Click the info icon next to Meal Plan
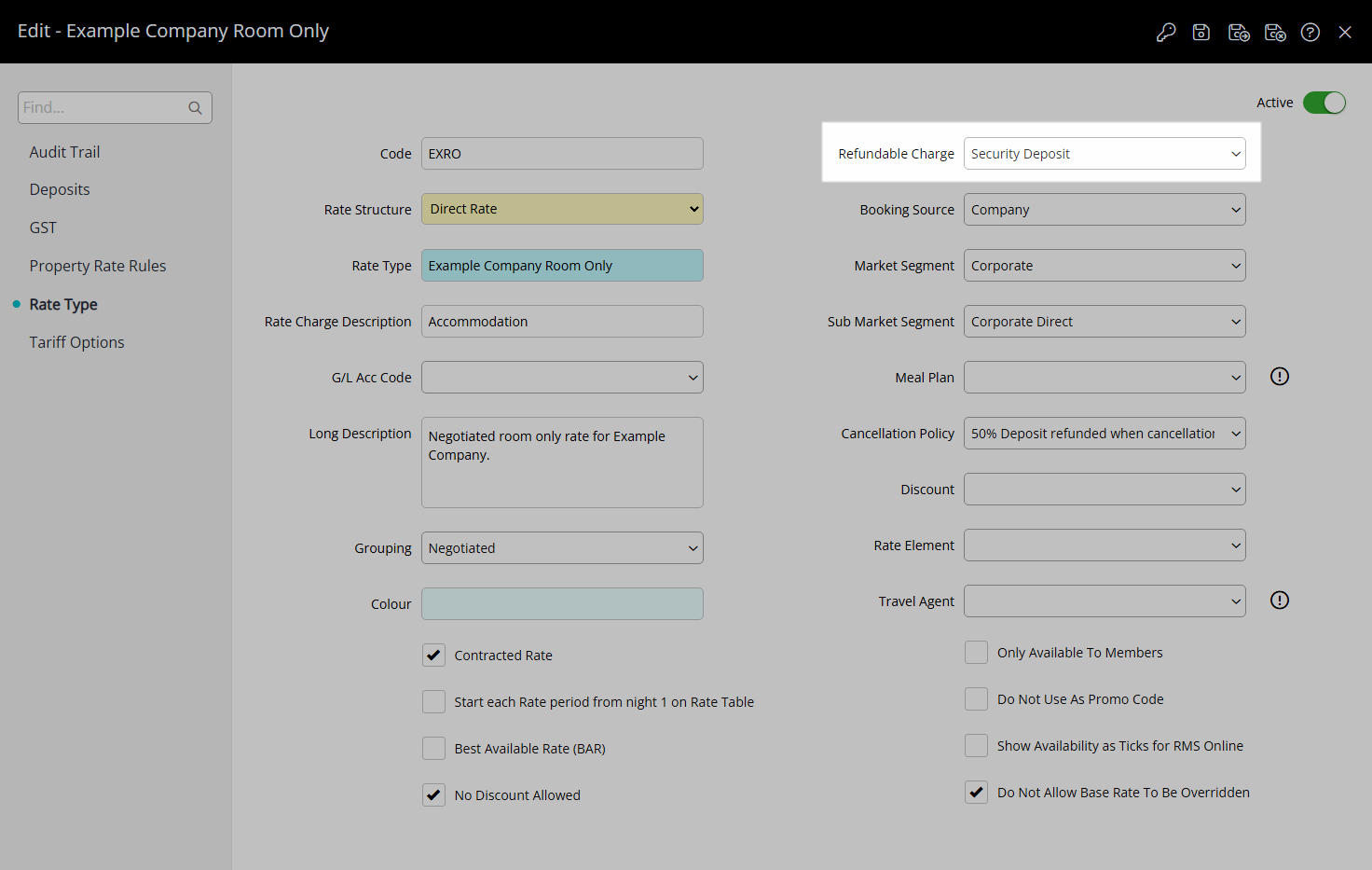The height and width of the screenshot is (870, 1372). [x=1280, y=377]
